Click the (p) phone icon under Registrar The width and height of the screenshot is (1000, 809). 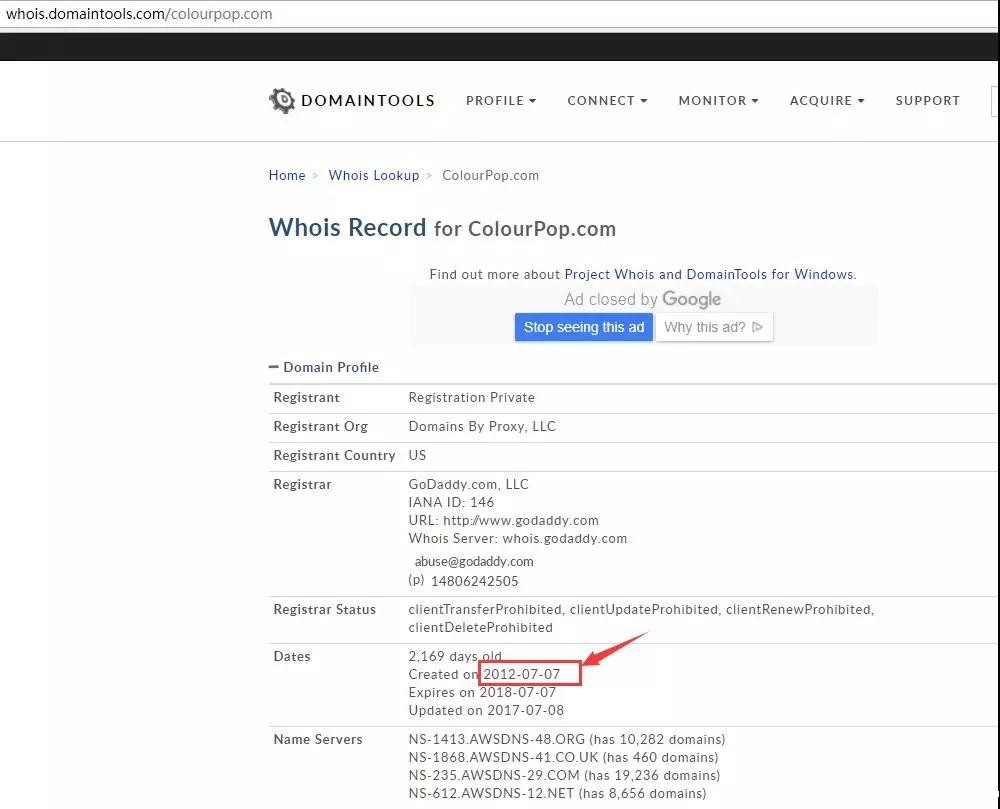coord(416,580)
